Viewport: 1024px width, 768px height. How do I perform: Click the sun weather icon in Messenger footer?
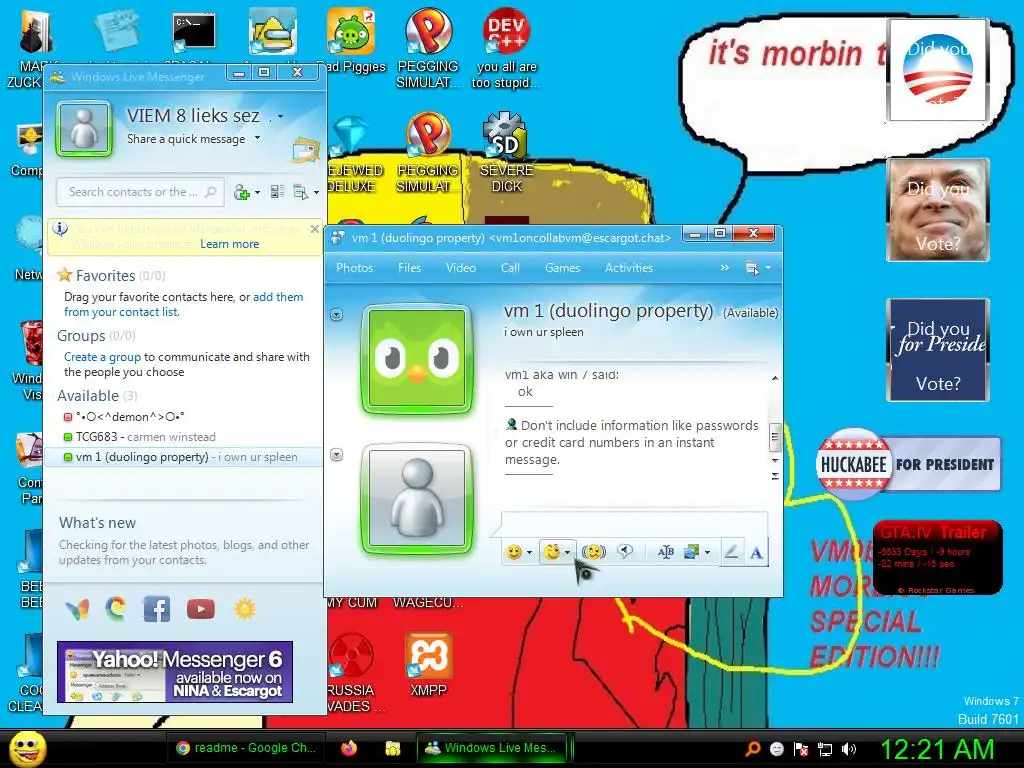coord(245,609)
